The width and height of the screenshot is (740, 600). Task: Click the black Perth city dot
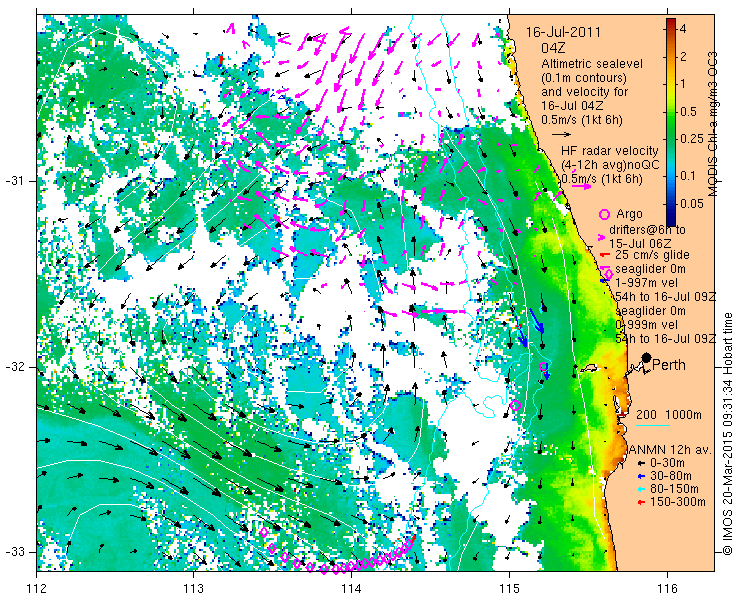click(x=647, y=358)
